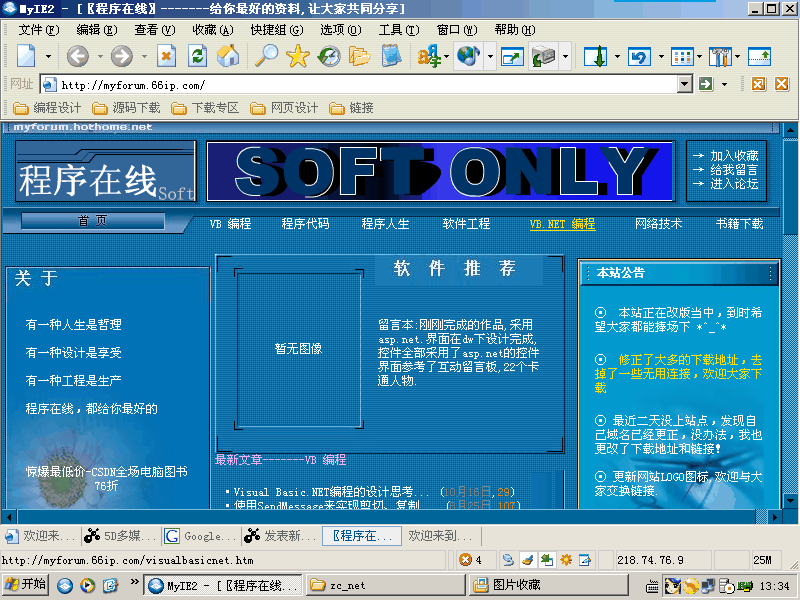Viewport: 800px width, 600px height.
Task: Click the New page document icon
Action: pyautogui.click(x=26, y=57)
